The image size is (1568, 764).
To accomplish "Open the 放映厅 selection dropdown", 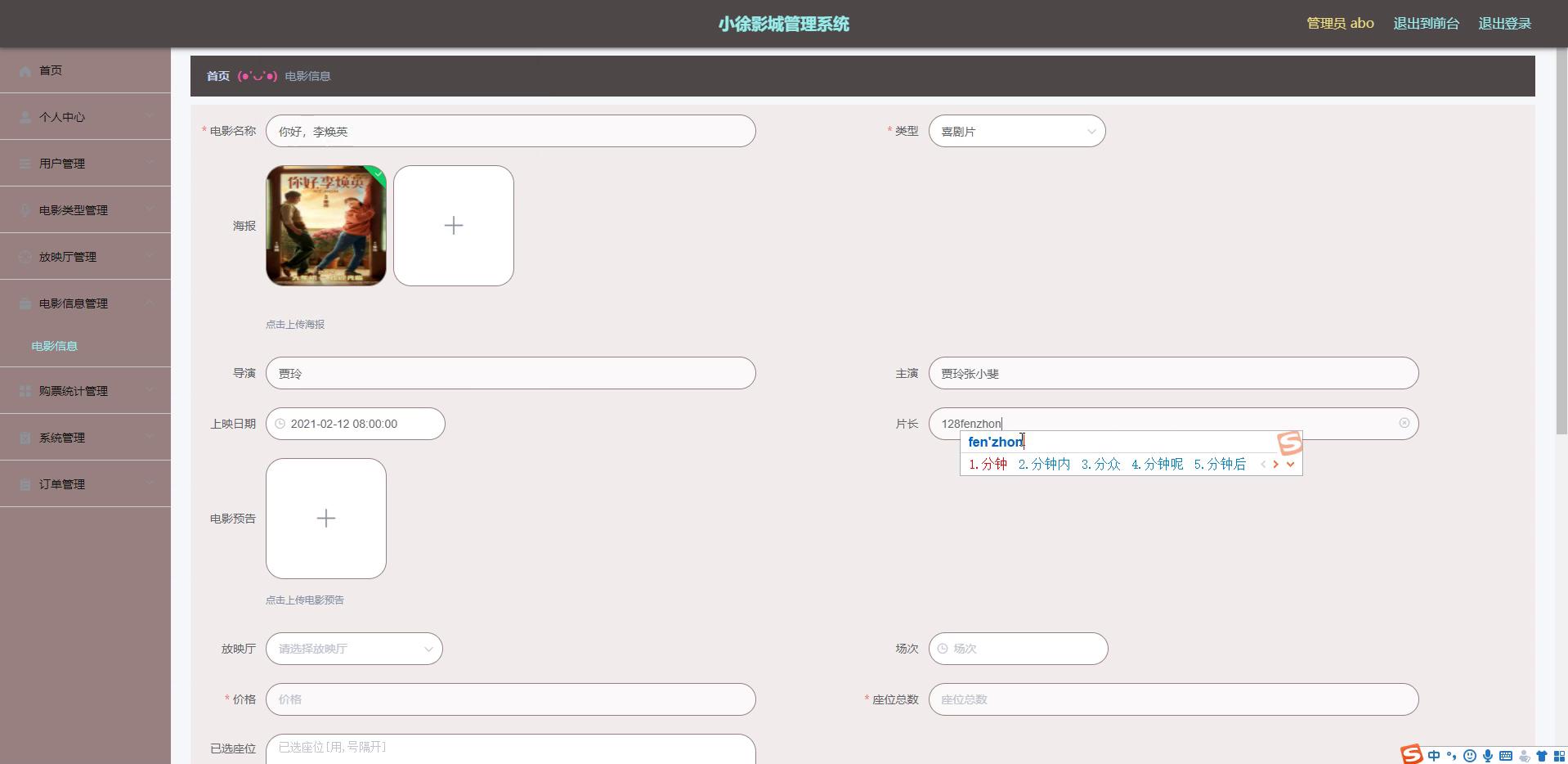I will coord(353,649).
